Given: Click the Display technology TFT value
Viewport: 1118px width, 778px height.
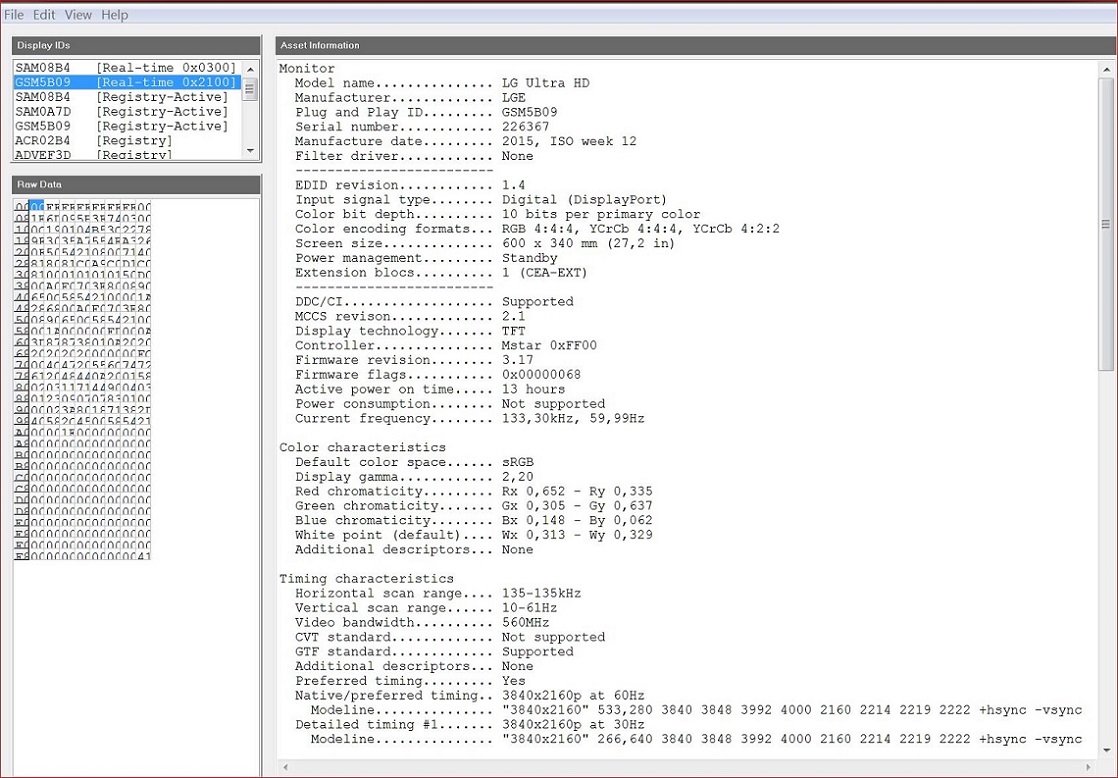Looking at the screenshot, I should 513,331.
